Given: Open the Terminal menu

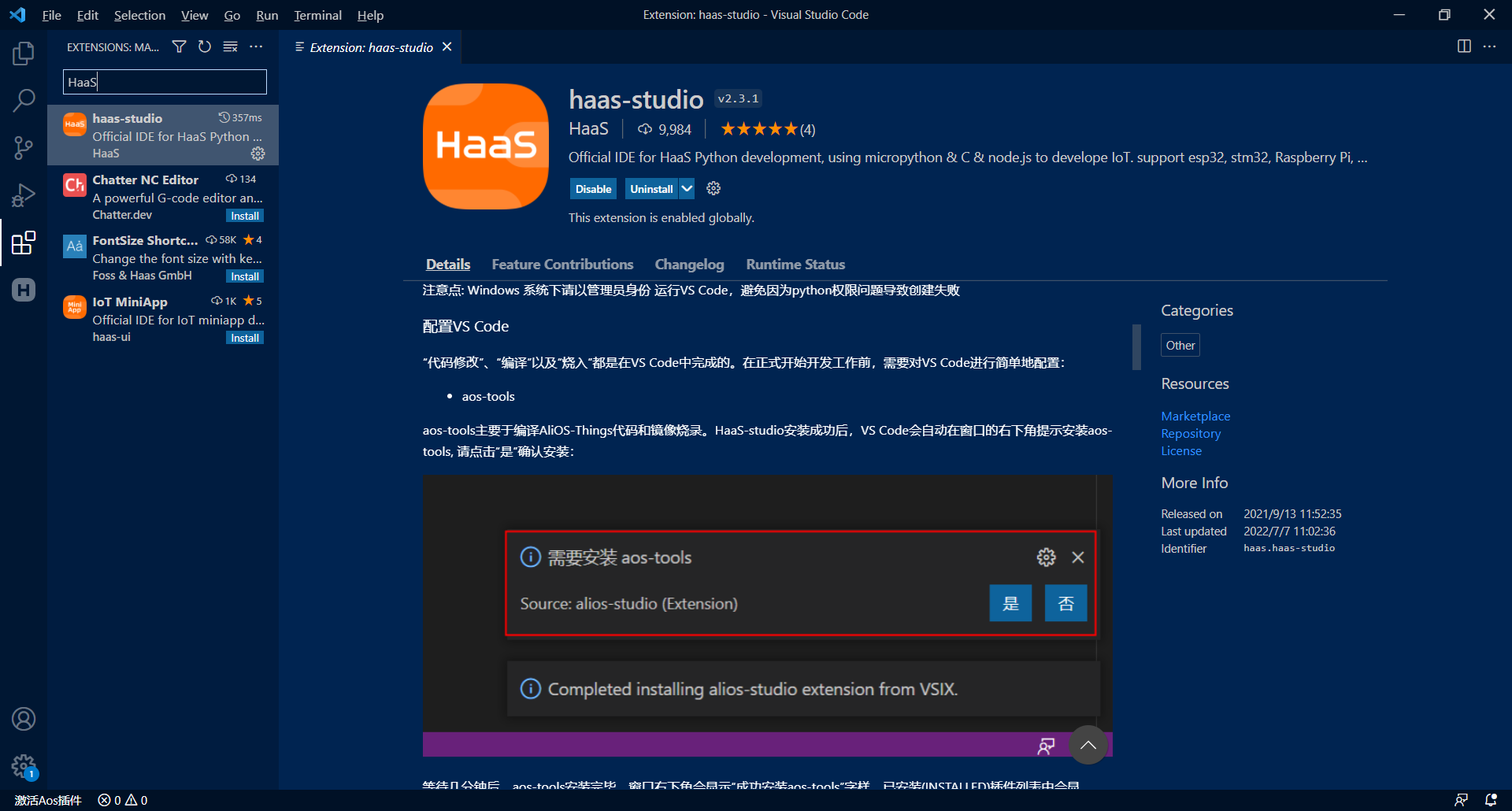Looking at the screenshot, I should [x=318, y=15].
